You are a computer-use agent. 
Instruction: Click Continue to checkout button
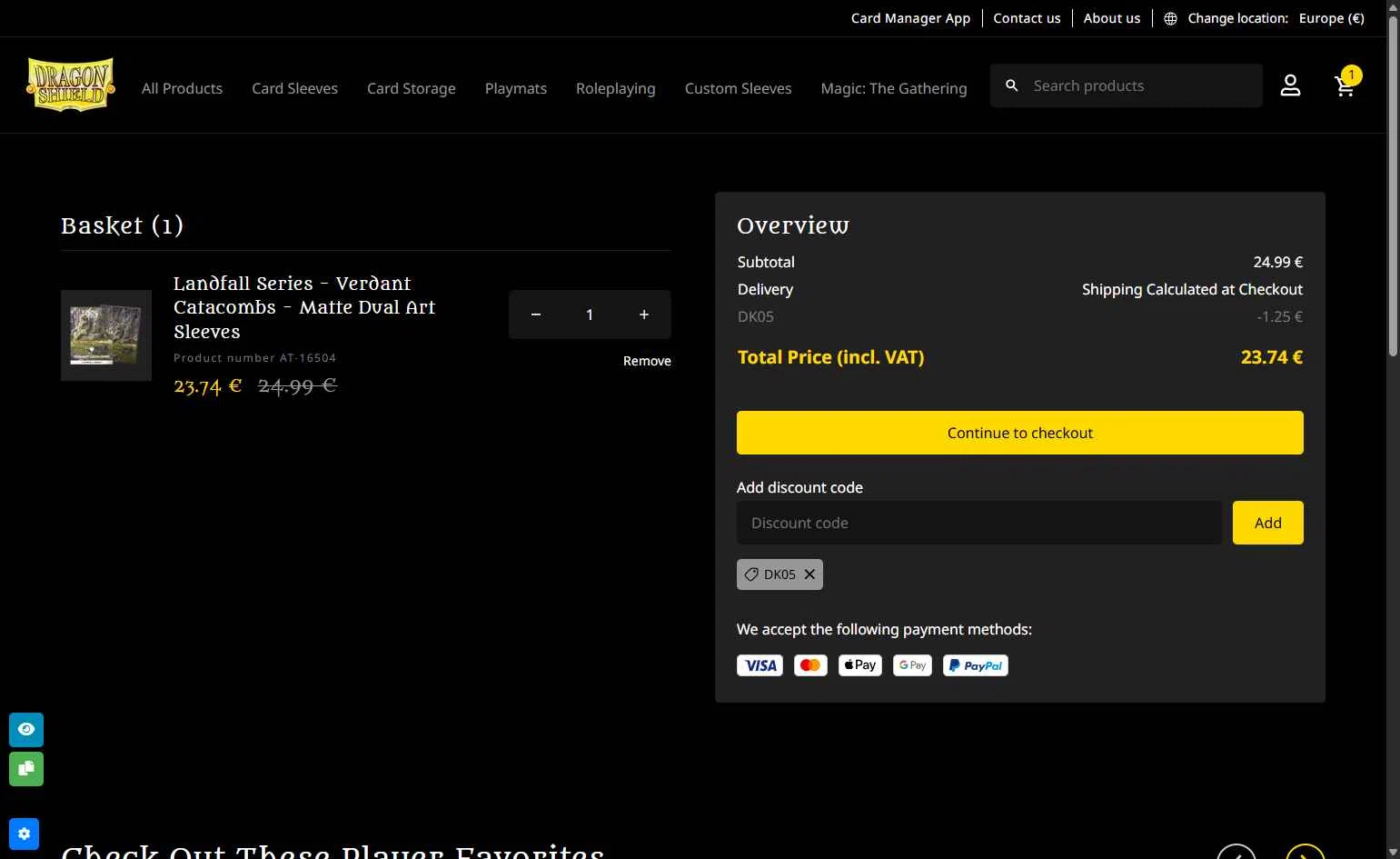(x=1020, y=433)
